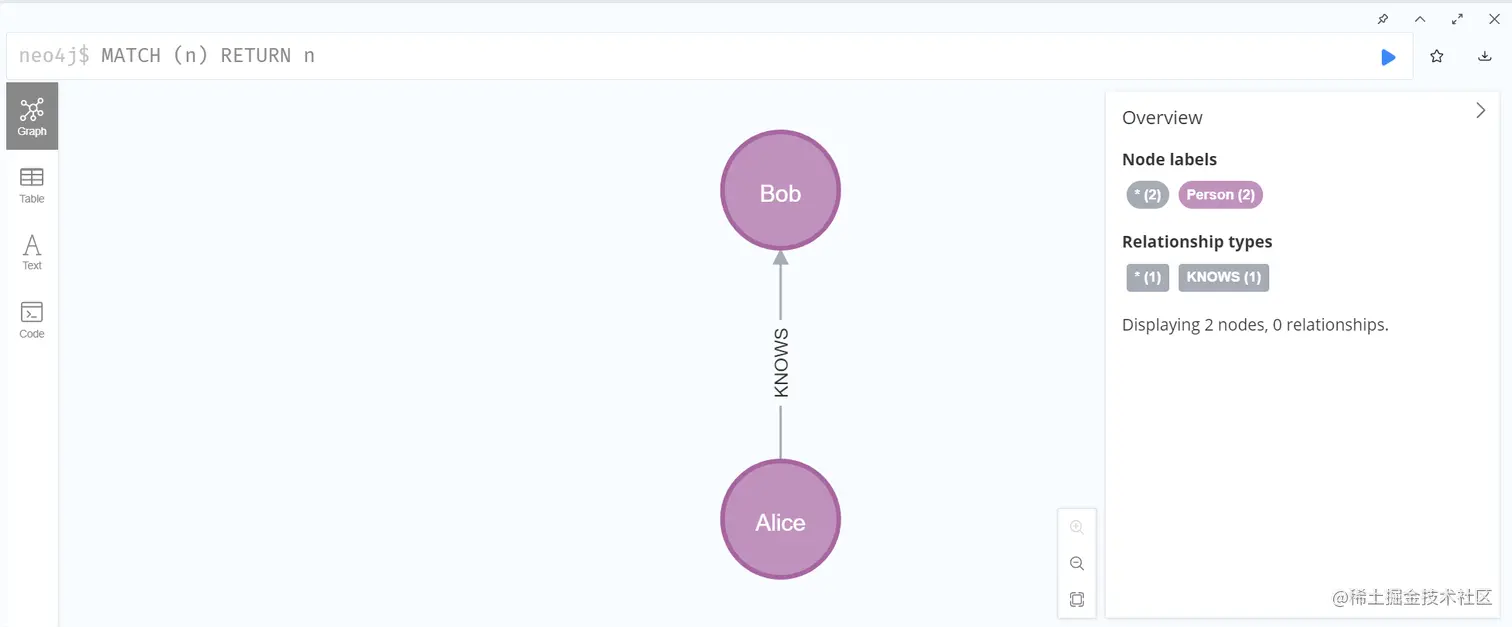Open the Code view

click(x=32, y=320)
